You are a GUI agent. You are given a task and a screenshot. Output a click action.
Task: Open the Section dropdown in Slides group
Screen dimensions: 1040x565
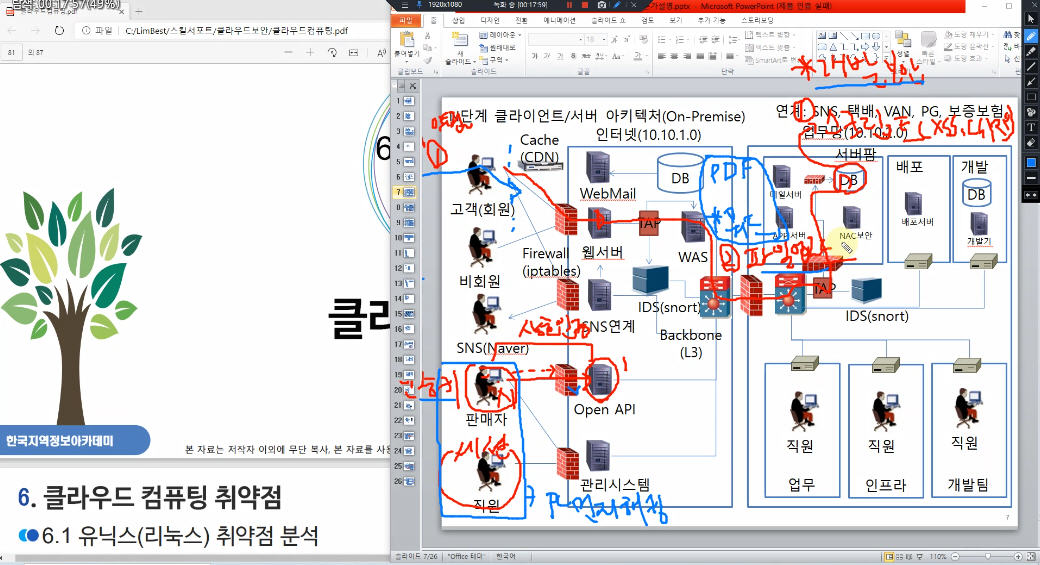click(x=493, y=60)
